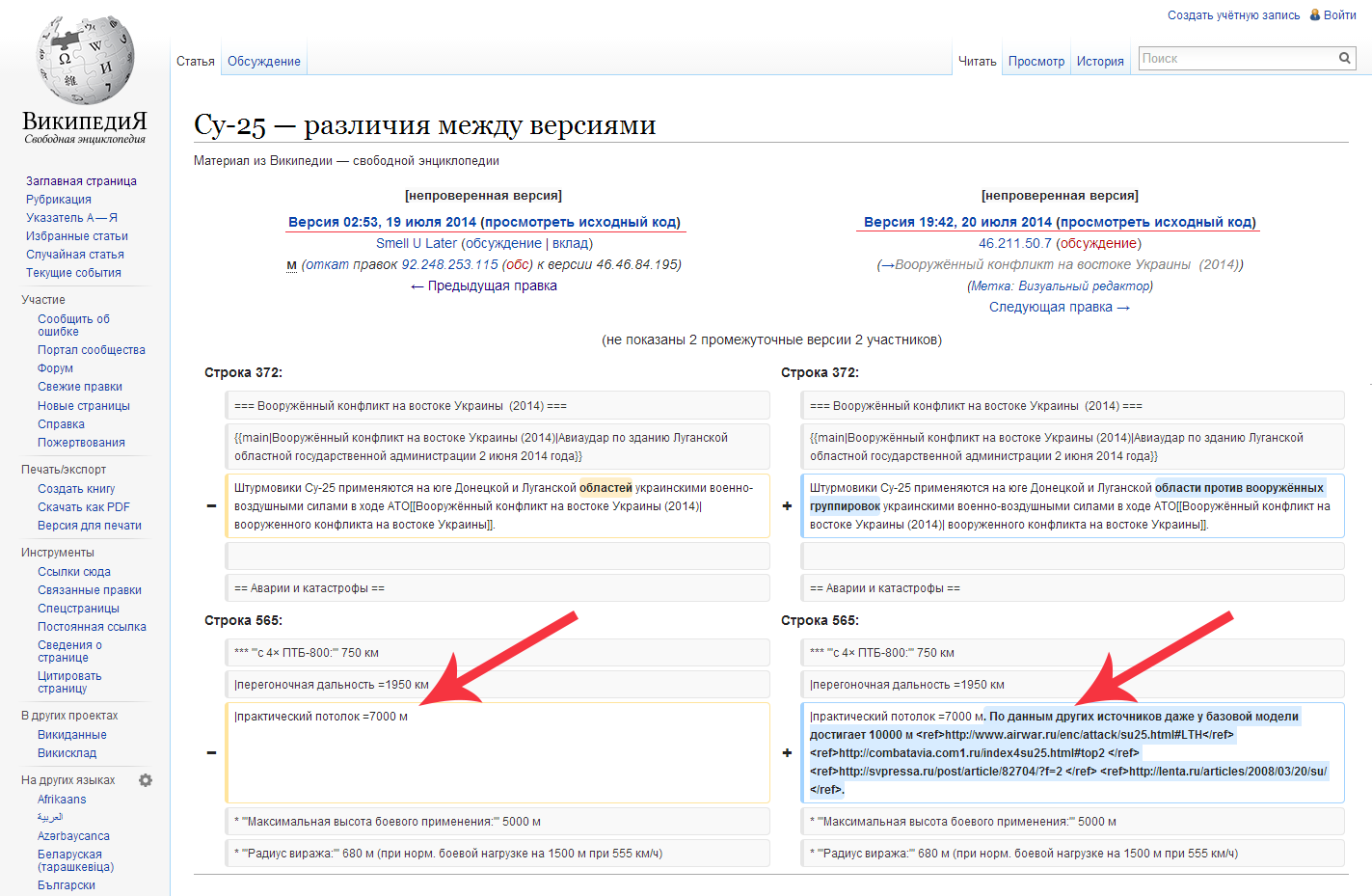The height and width of the screenshot is (896, 1372).
Task: Open Викиданные link
Action: click(71, 734)
